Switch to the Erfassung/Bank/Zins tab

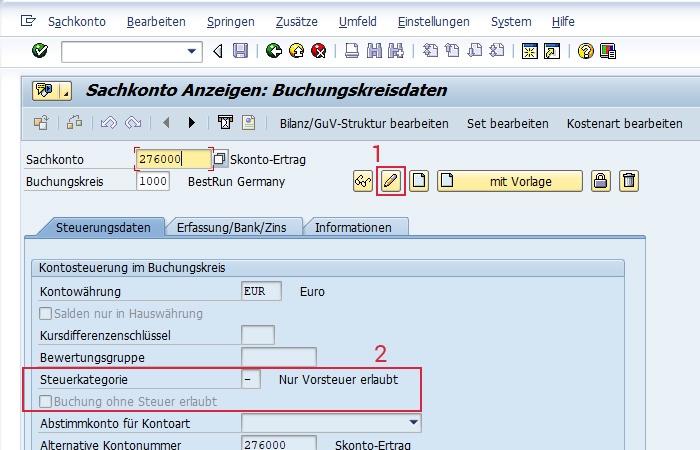point(231,227)
